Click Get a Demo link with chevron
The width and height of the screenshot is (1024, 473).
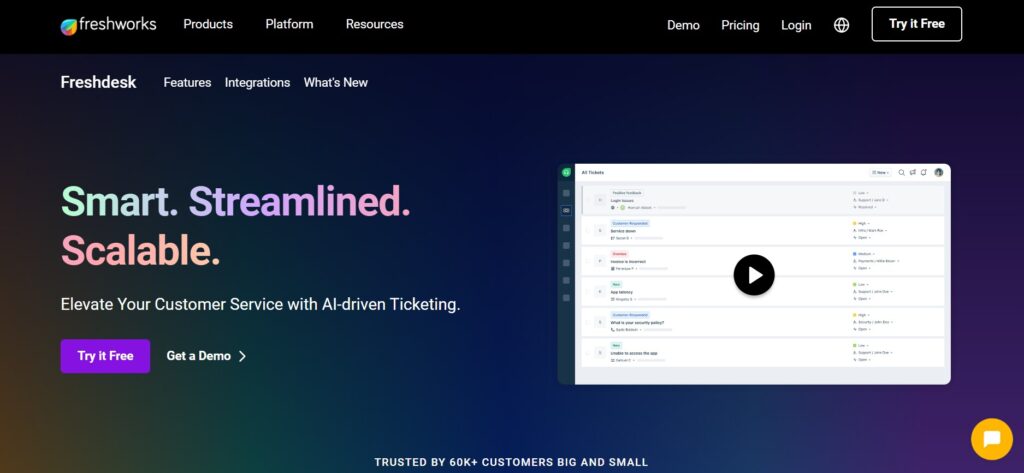(206, 356)
